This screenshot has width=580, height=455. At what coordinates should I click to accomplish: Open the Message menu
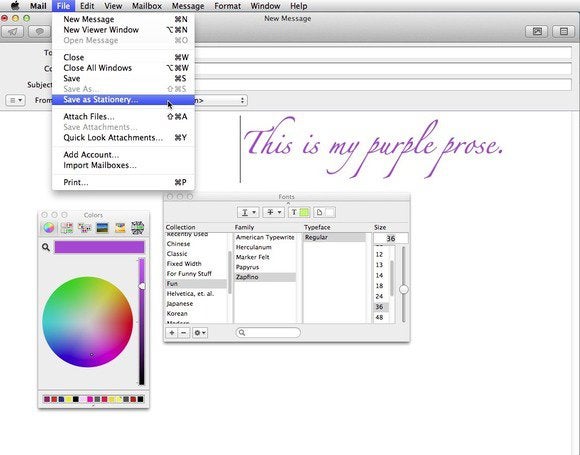pyautogui.click(x=188, y=6)
